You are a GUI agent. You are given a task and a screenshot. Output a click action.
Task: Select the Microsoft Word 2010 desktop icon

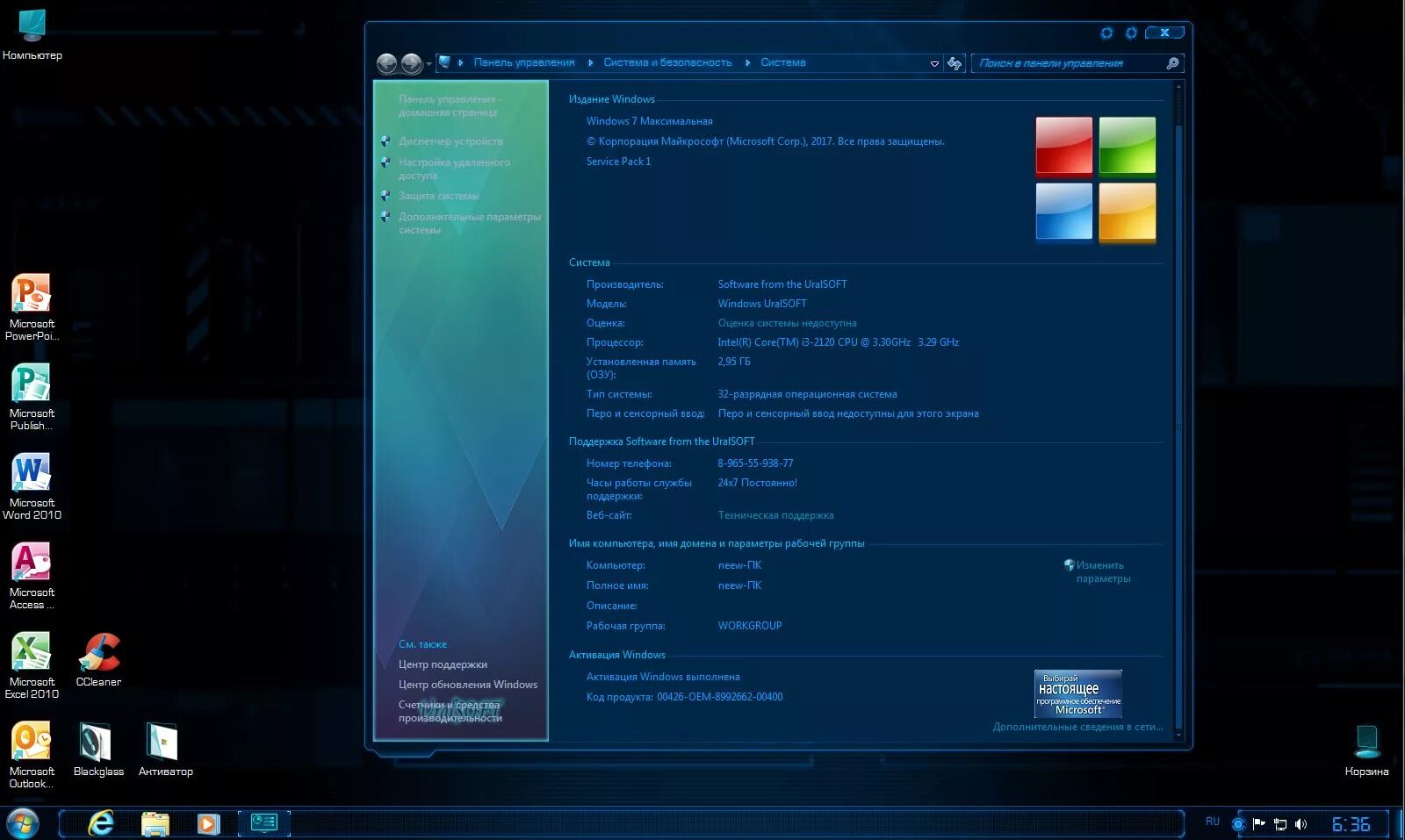(x=32, y=486)
